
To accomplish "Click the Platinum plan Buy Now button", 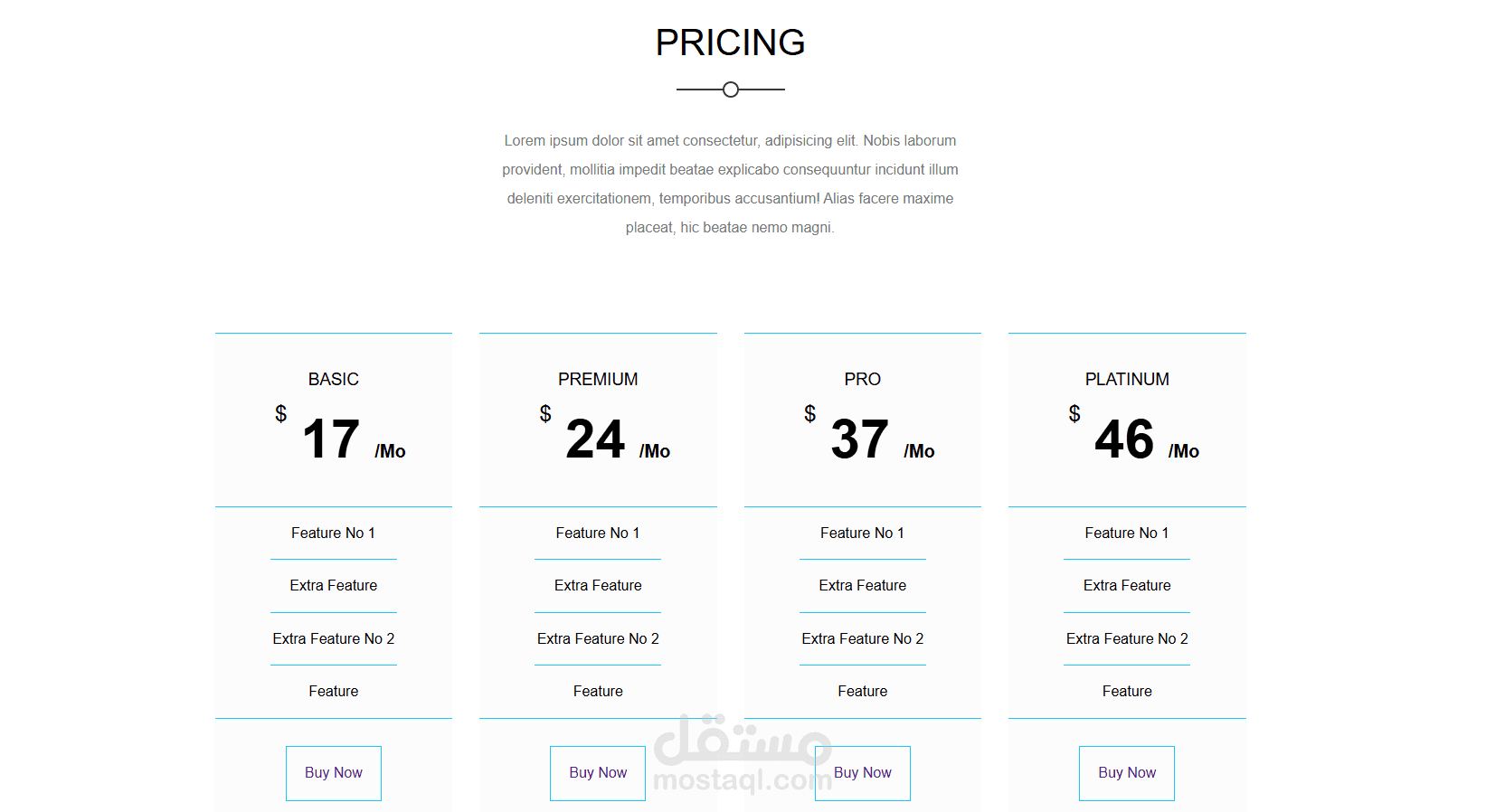I will coord(1127,773).
